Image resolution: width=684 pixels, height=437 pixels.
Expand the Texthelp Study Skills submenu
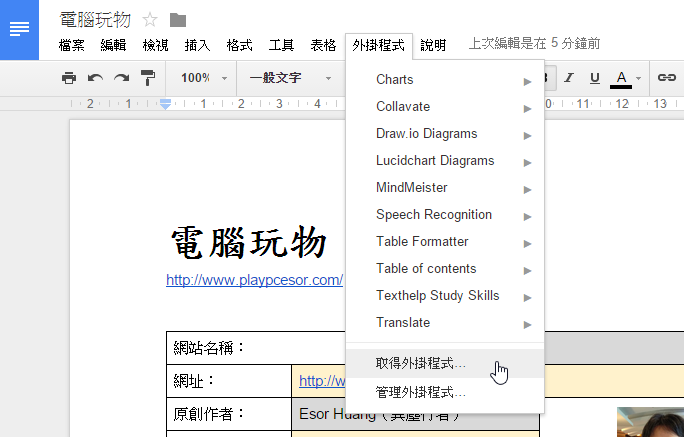[x=445, y=296]
